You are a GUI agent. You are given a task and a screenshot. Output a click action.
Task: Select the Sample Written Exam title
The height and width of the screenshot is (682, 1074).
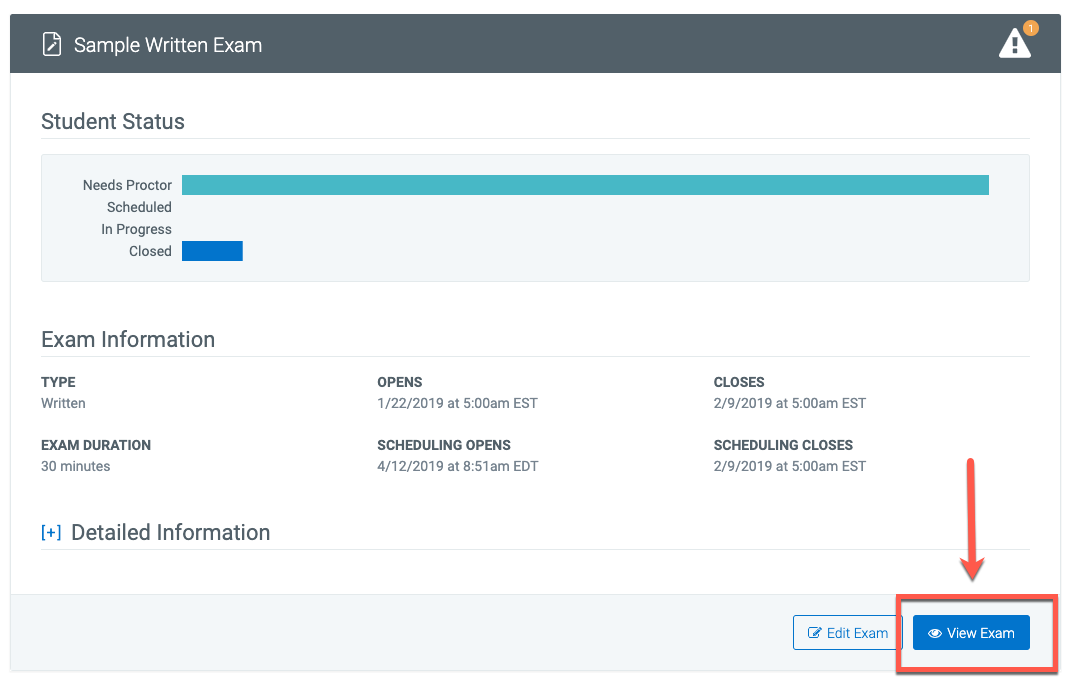pyautogui.click(x=168, y=45)
